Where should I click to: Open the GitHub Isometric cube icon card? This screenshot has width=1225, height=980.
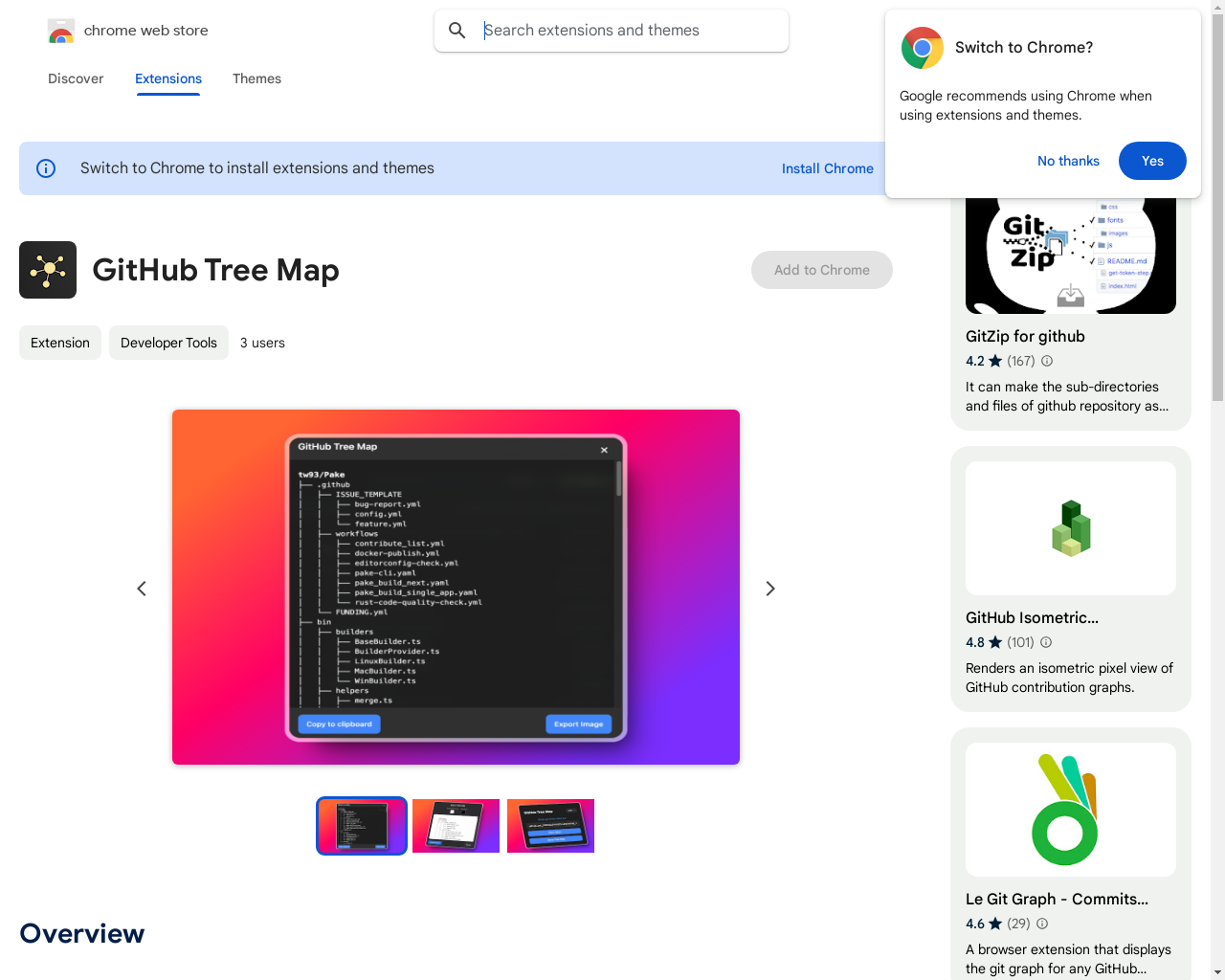pyautogui.click(x=1071, y=528)
